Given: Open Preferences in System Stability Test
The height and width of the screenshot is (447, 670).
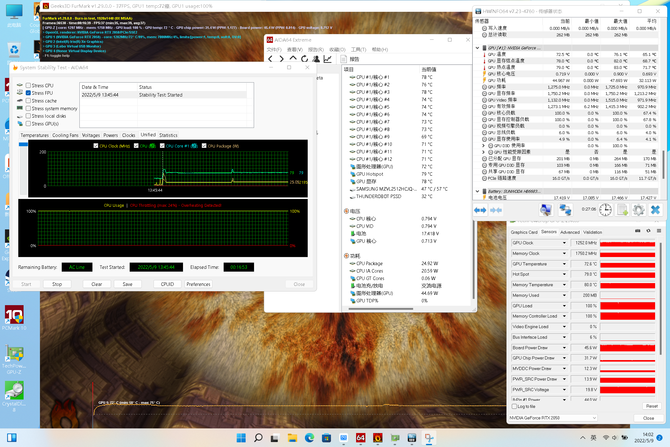Looking at the screenshot, I should tap(198, 284).
